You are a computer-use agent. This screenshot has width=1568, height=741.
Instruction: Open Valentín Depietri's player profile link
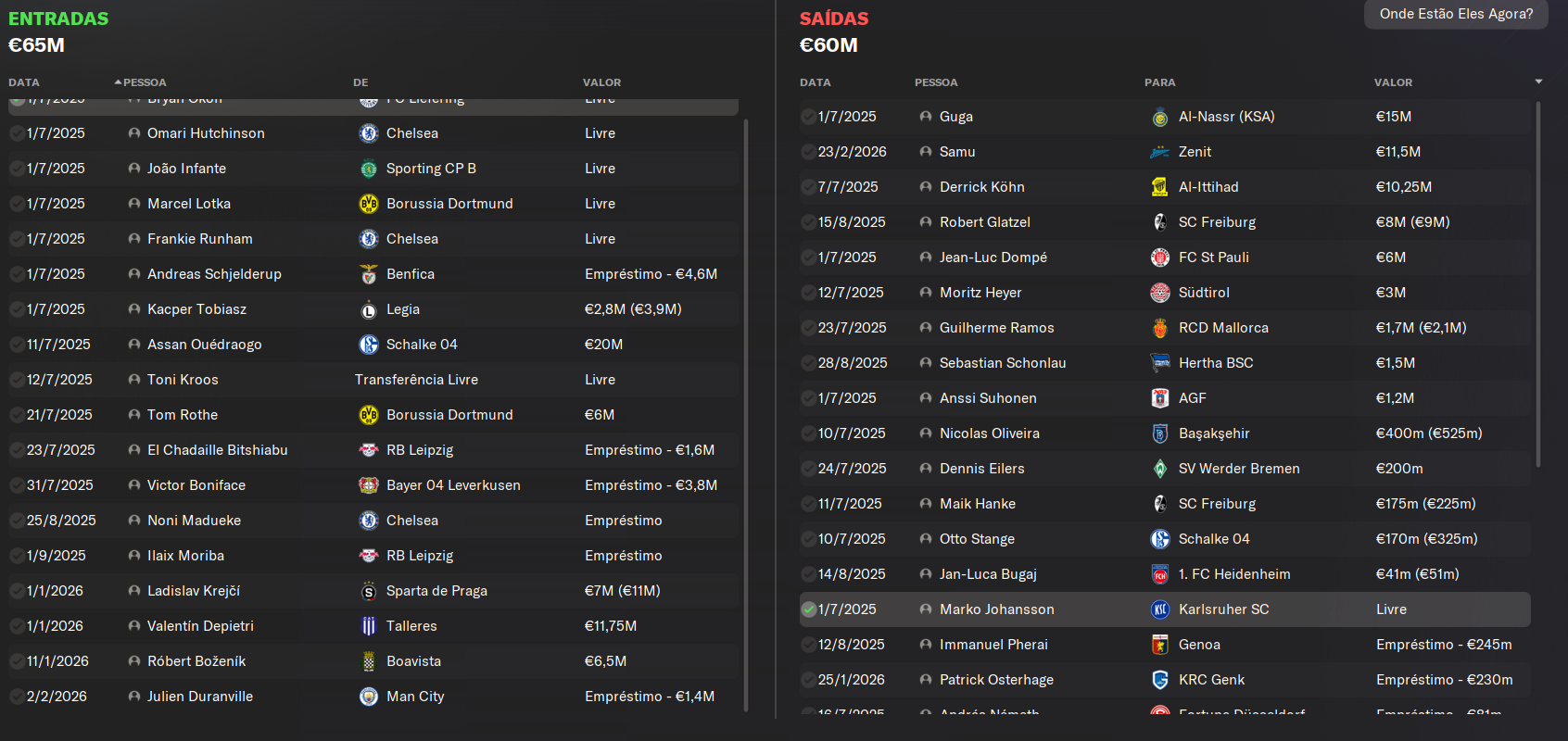click(x=200, y=626)
